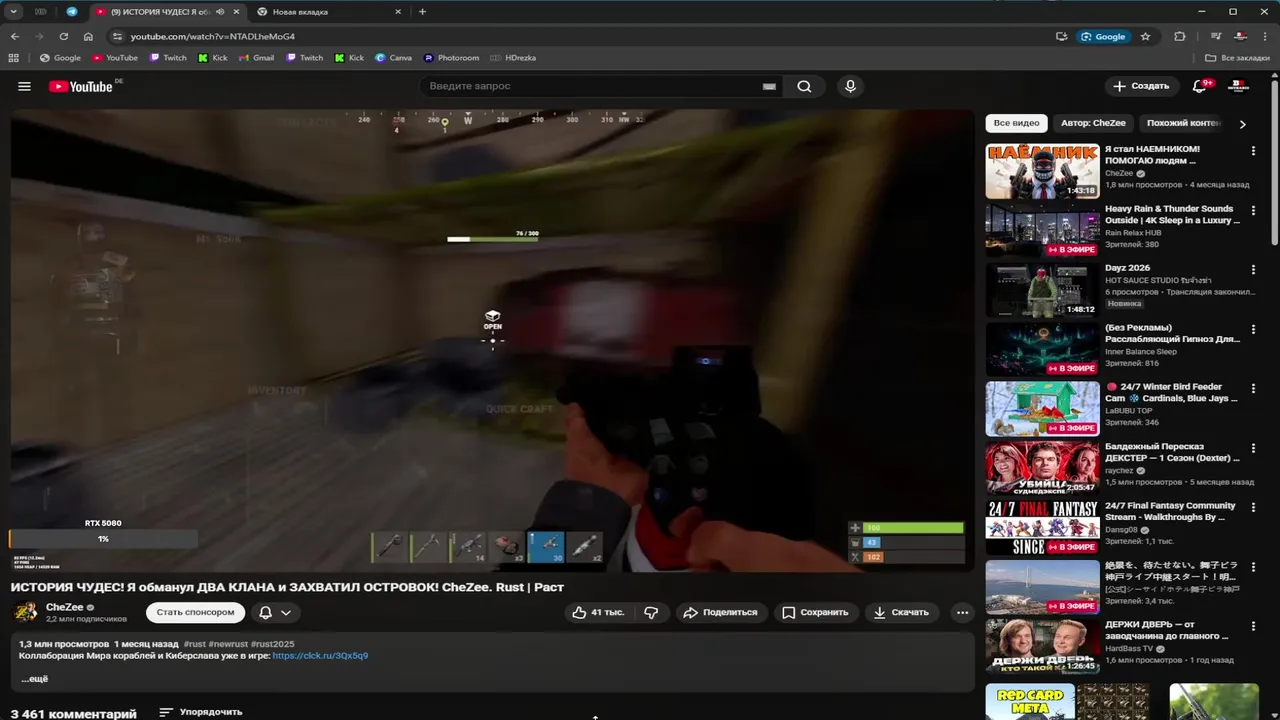
Task: Open the tab search dropdown arrow
Action: click(x=14, y=12)
